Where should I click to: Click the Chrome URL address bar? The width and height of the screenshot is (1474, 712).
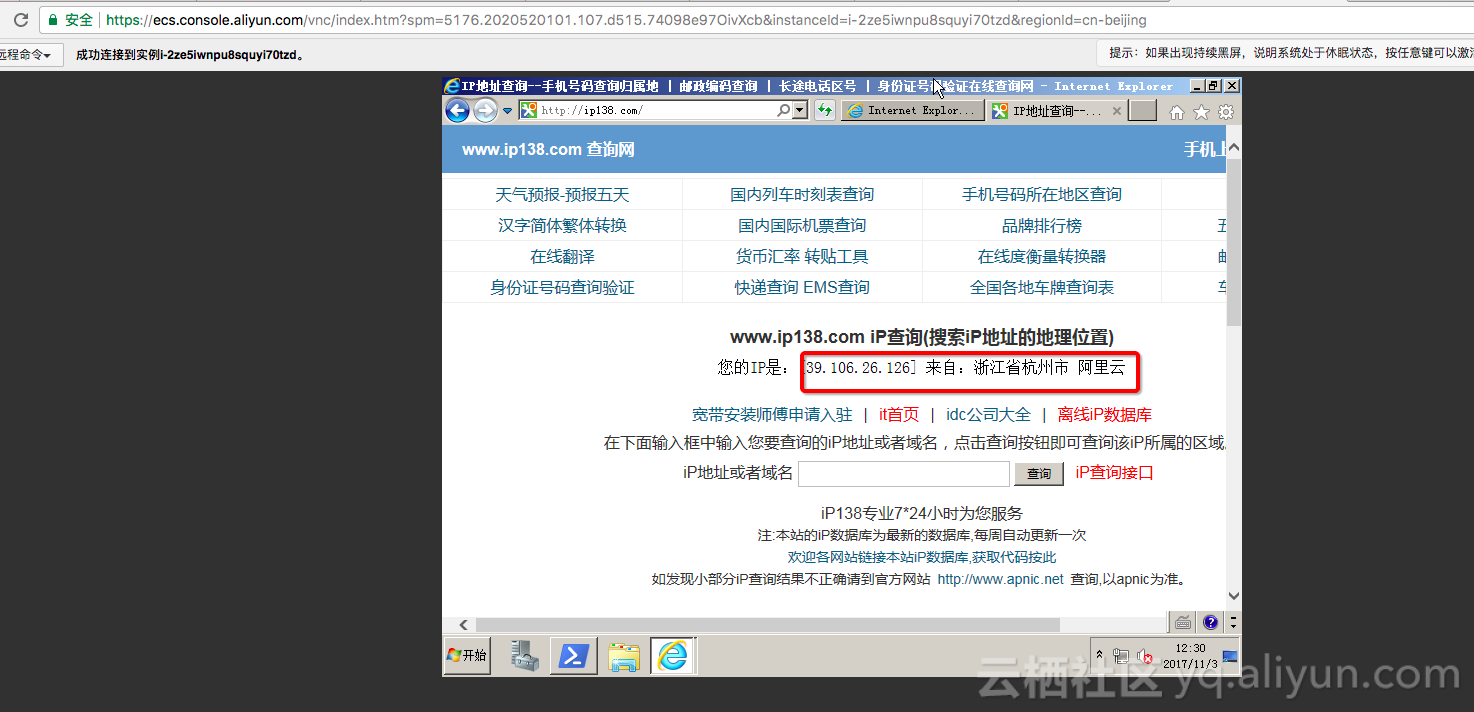[626, 20]
